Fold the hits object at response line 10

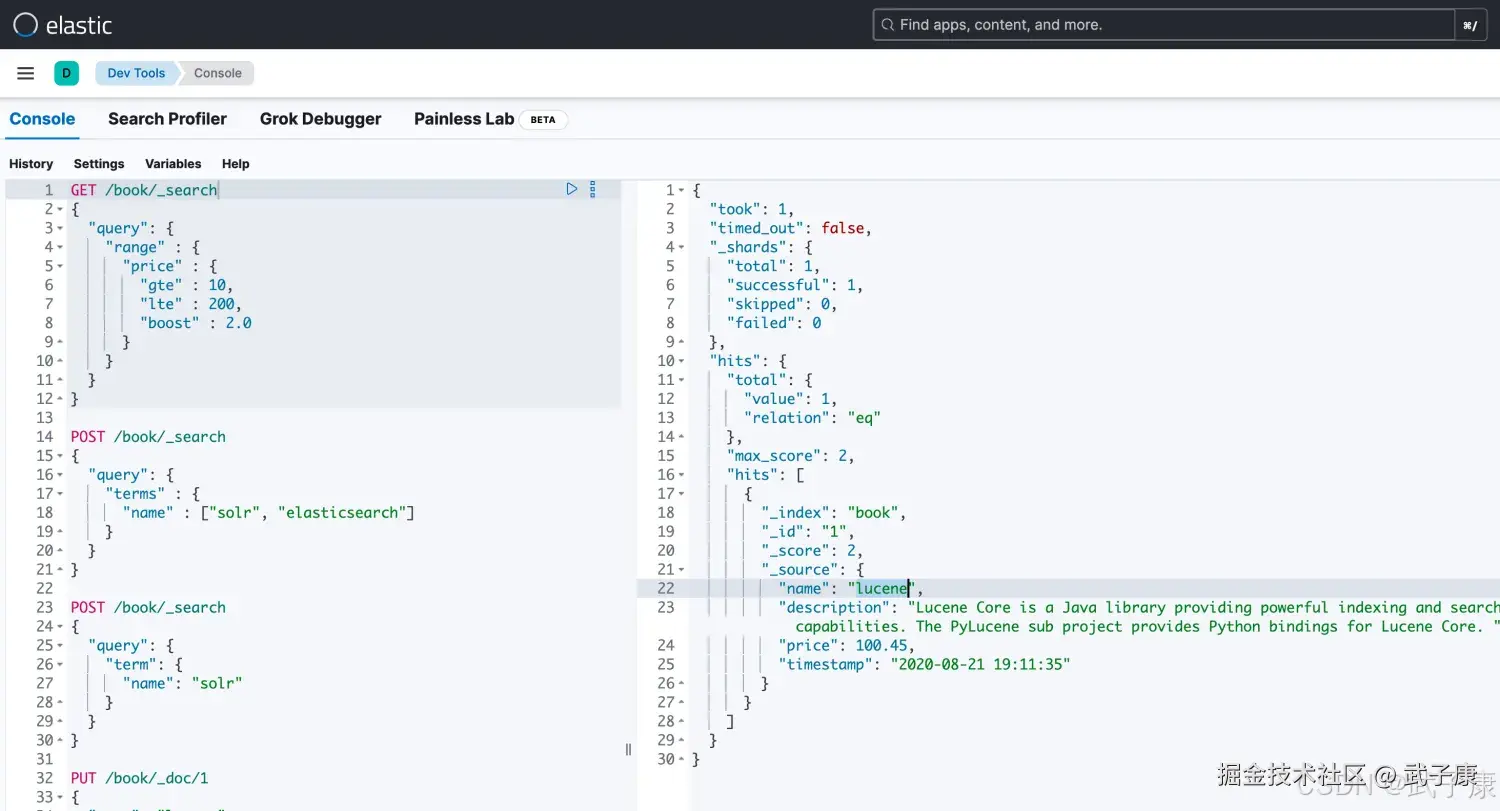682,361
